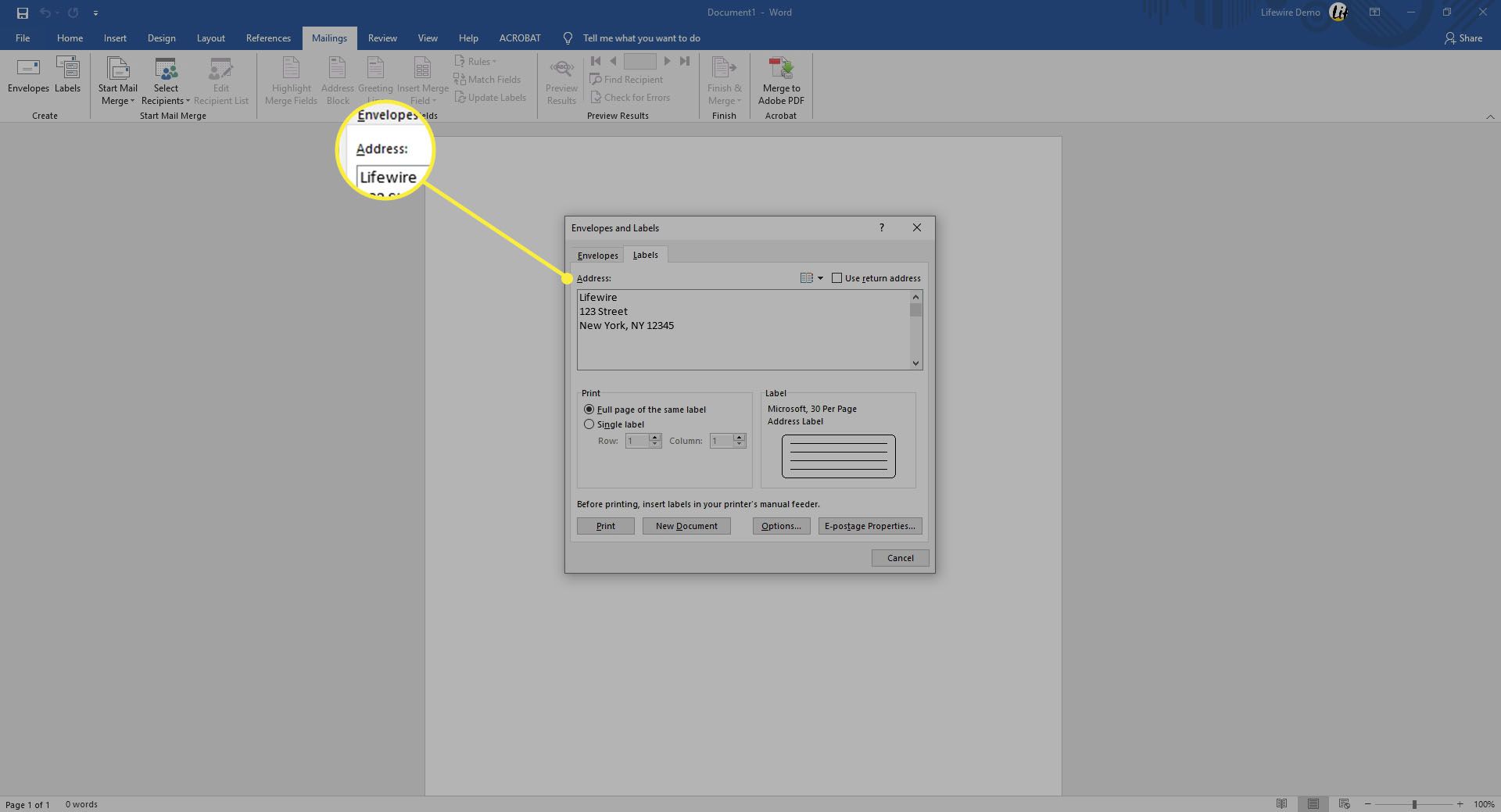Image resolution: width=1501 pixels, height=812 pixels.
Task: Click Edit Recipient List icon
Action: [x=220, y=82]
